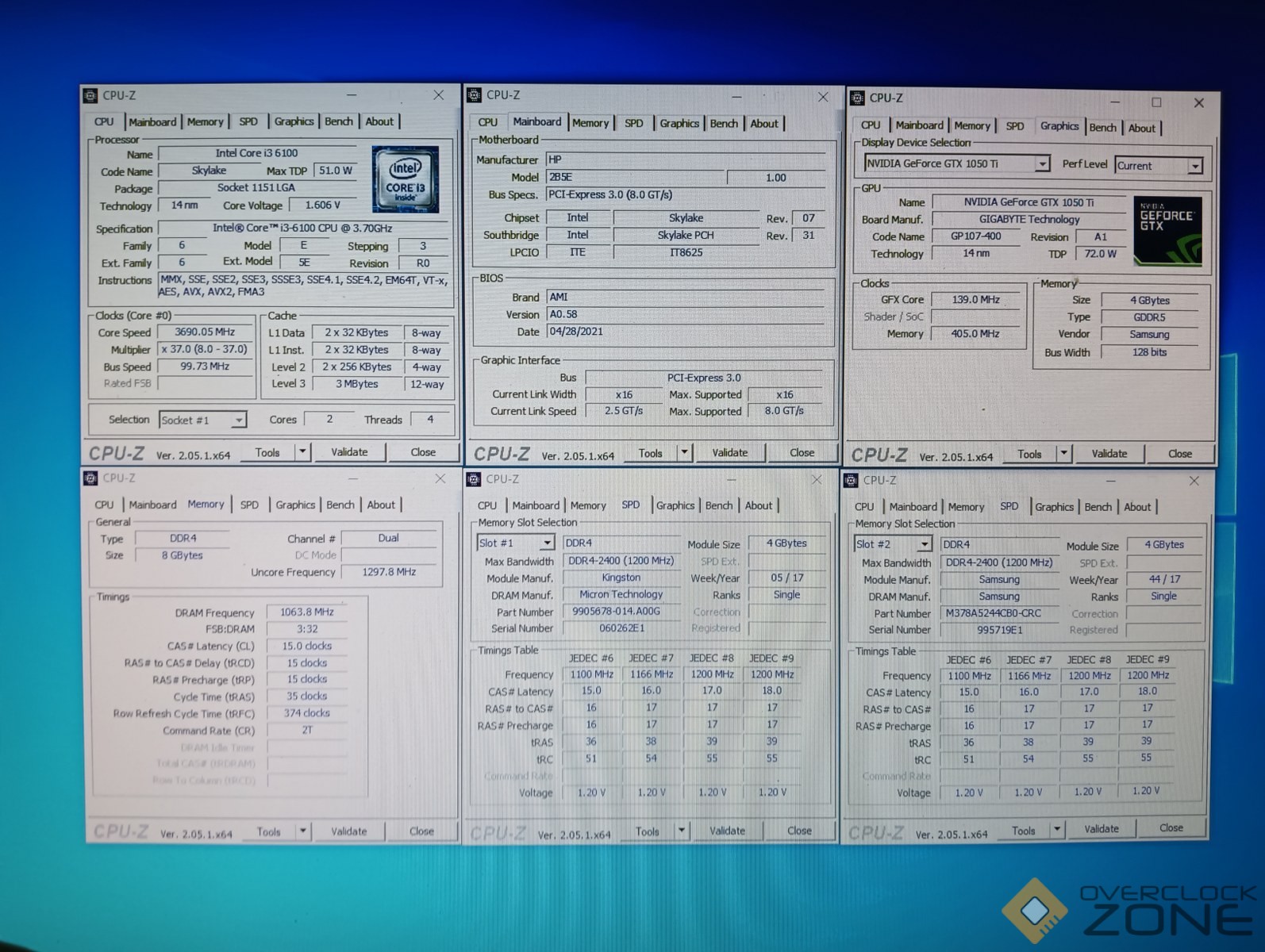
Task: Click the CPU-Z title icon of the Graphics window
Action: 857,98
